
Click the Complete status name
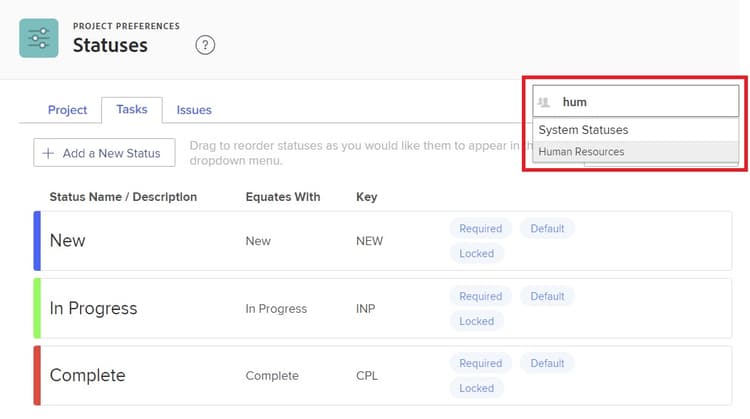click(x=88, y=375)
